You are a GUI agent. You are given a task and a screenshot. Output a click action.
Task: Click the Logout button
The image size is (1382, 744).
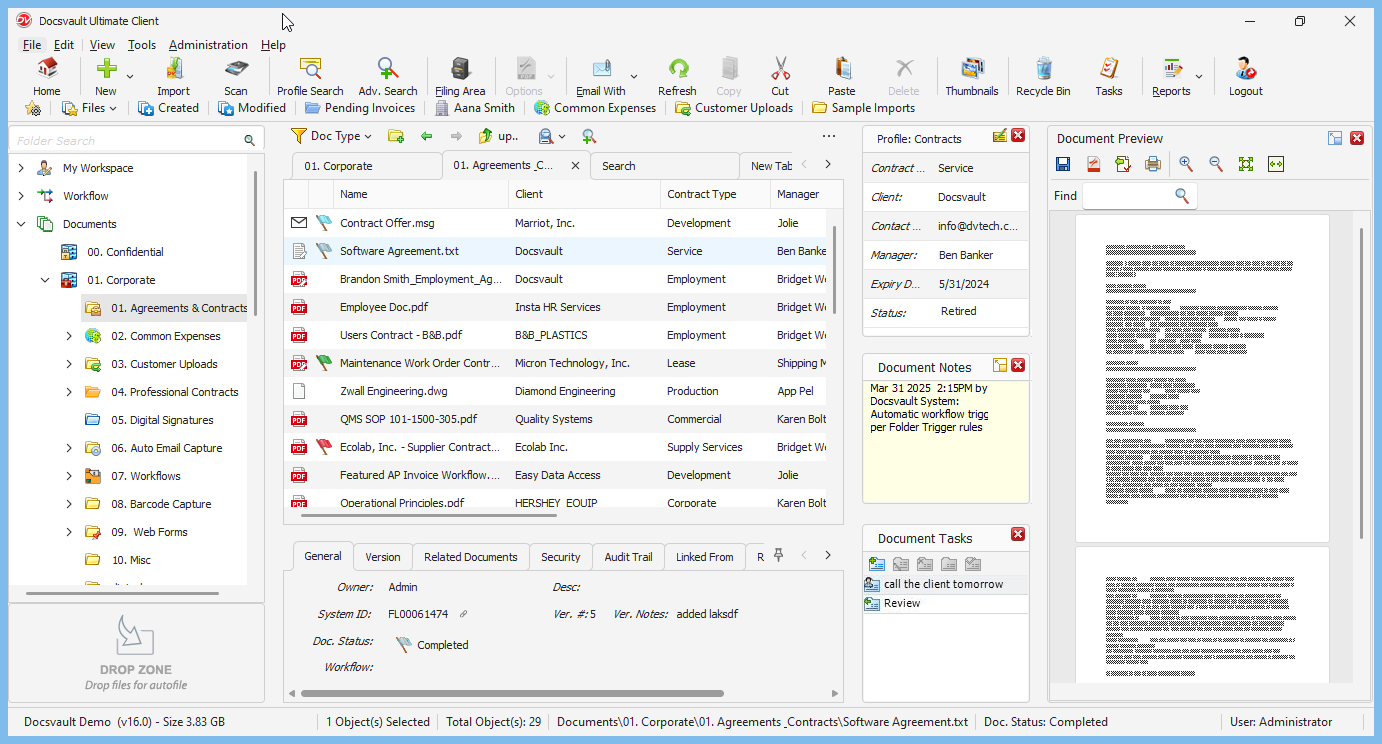tap(1245, 76)
